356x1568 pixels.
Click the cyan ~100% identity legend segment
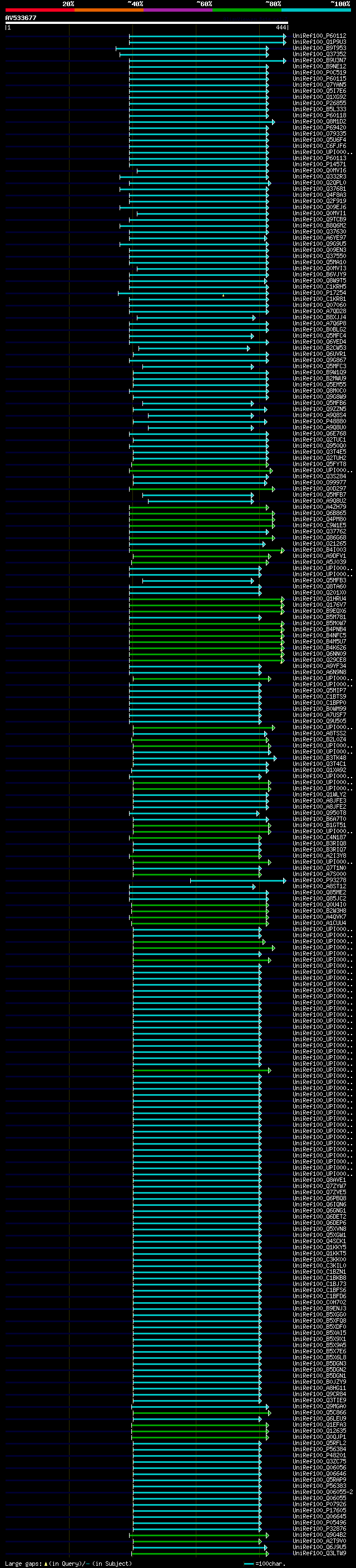[316, 10]
